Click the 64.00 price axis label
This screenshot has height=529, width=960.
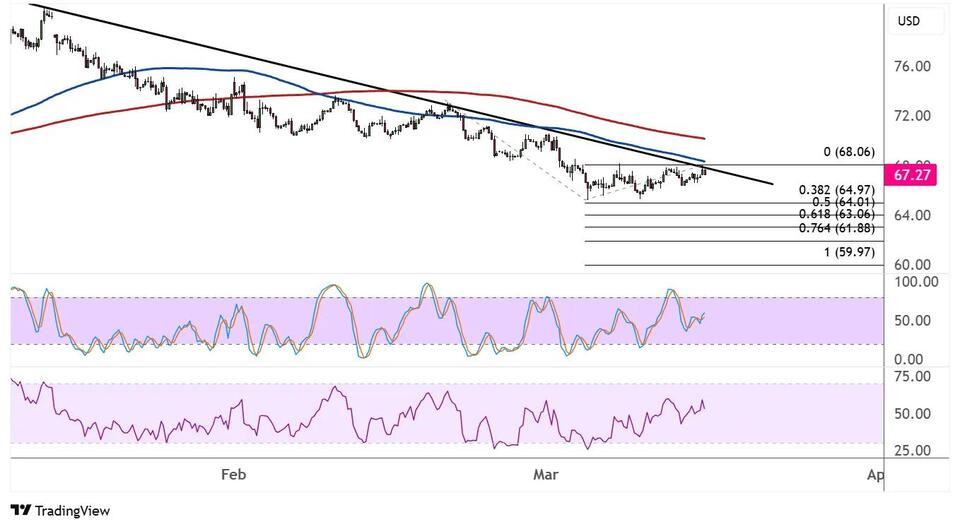(x=912, y=216)
